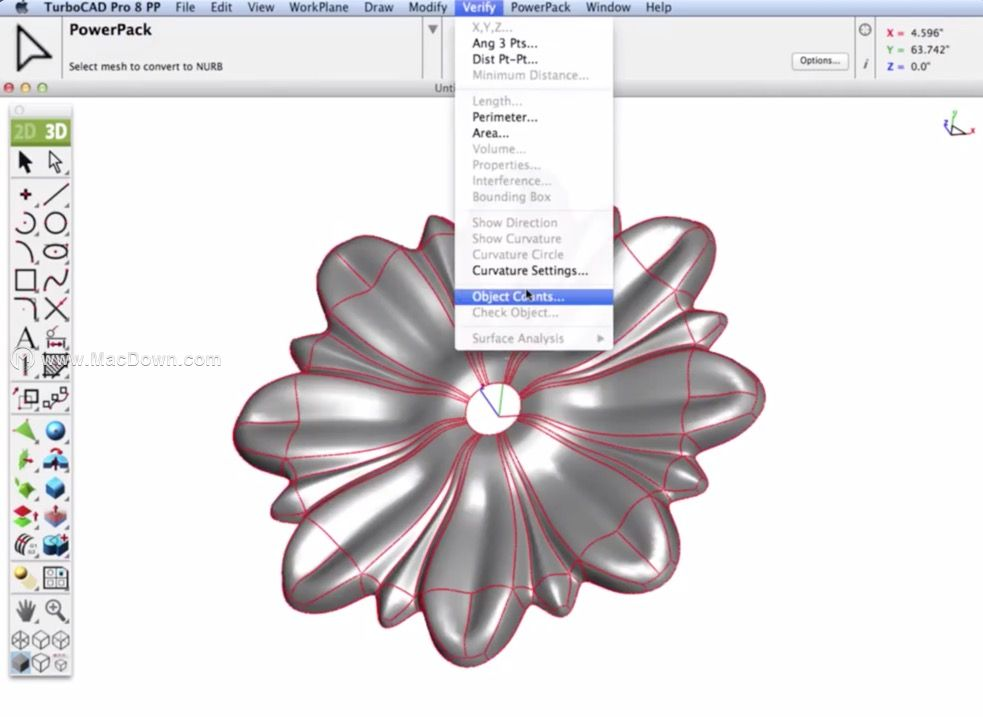Click the info 'i' icon near coordinates

[x=865, y=64]
